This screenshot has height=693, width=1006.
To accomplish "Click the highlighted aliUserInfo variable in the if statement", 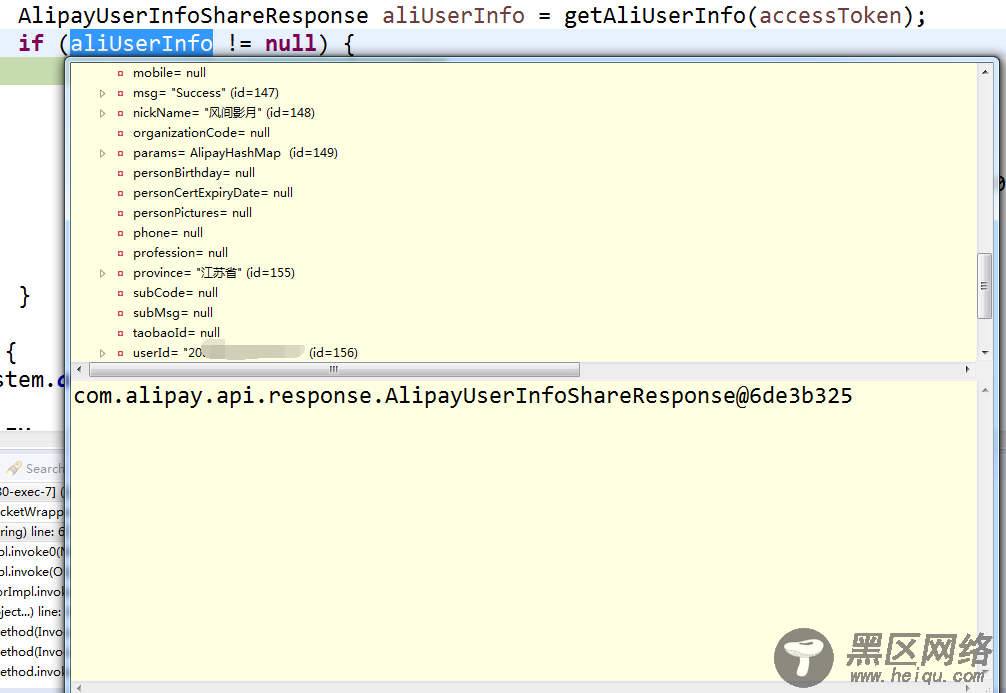I will point(141,44).
